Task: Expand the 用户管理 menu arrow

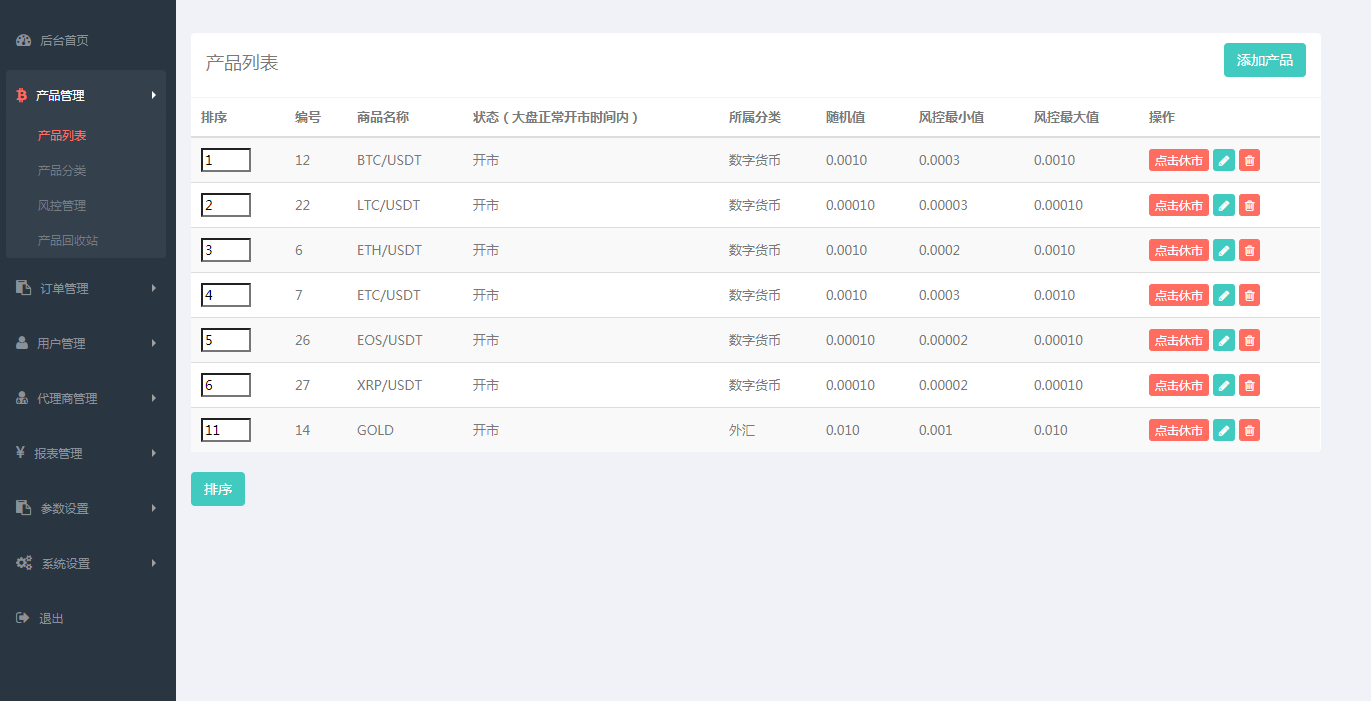Action: coord(154,343)
